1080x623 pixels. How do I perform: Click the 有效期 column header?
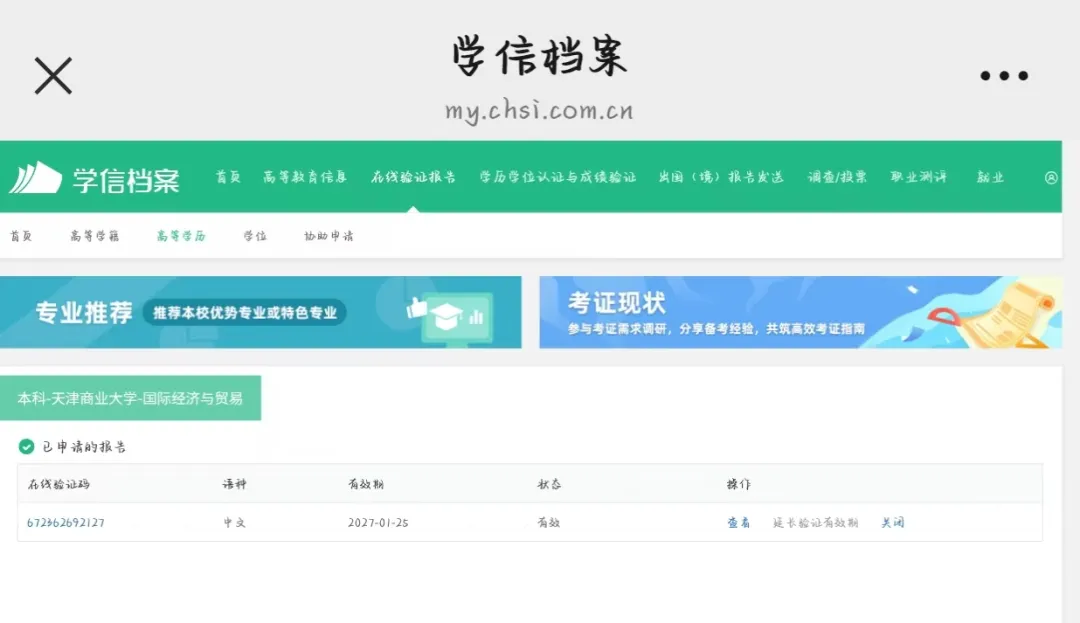click(x=366, y=484)
